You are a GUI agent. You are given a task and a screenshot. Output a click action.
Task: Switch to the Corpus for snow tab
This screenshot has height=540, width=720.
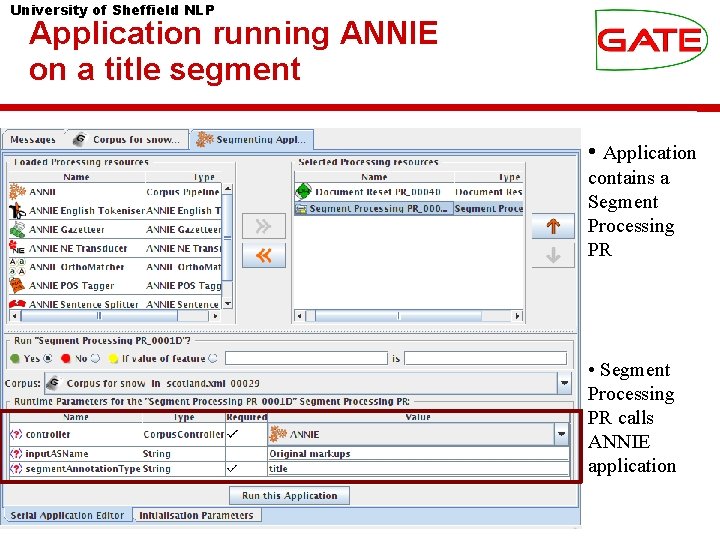tap(128, 140)
